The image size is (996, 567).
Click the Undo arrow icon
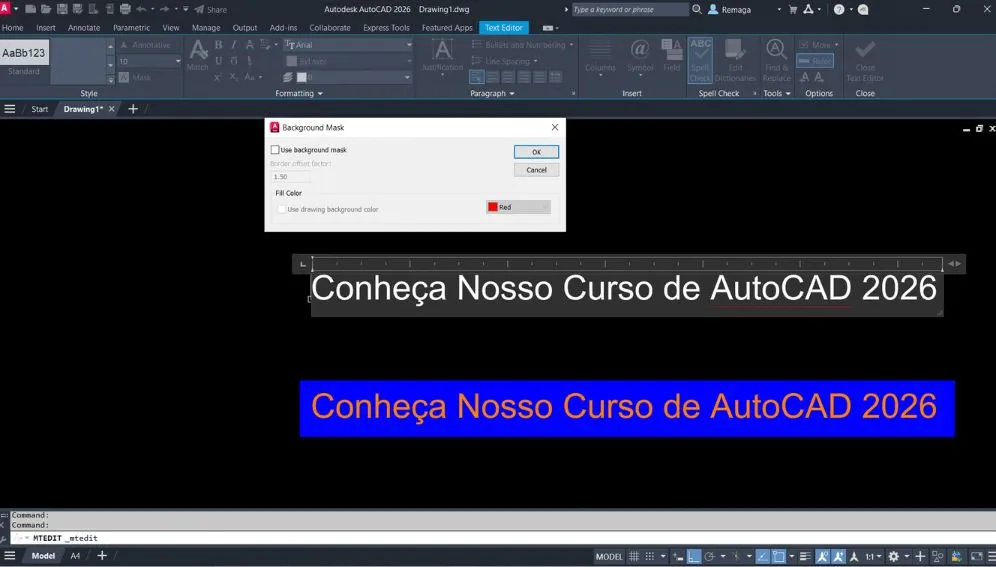click(141, 10)
